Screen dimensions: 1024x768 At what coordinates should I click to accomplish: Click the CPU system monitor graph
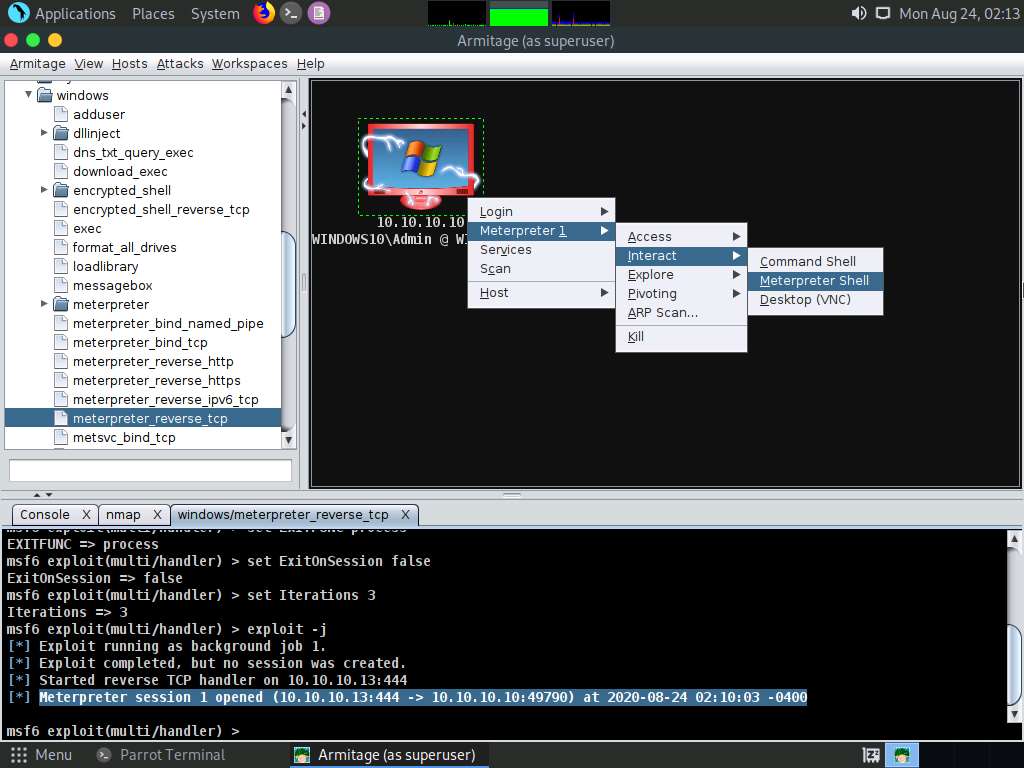pyautogui.click(x=456, y=13)
